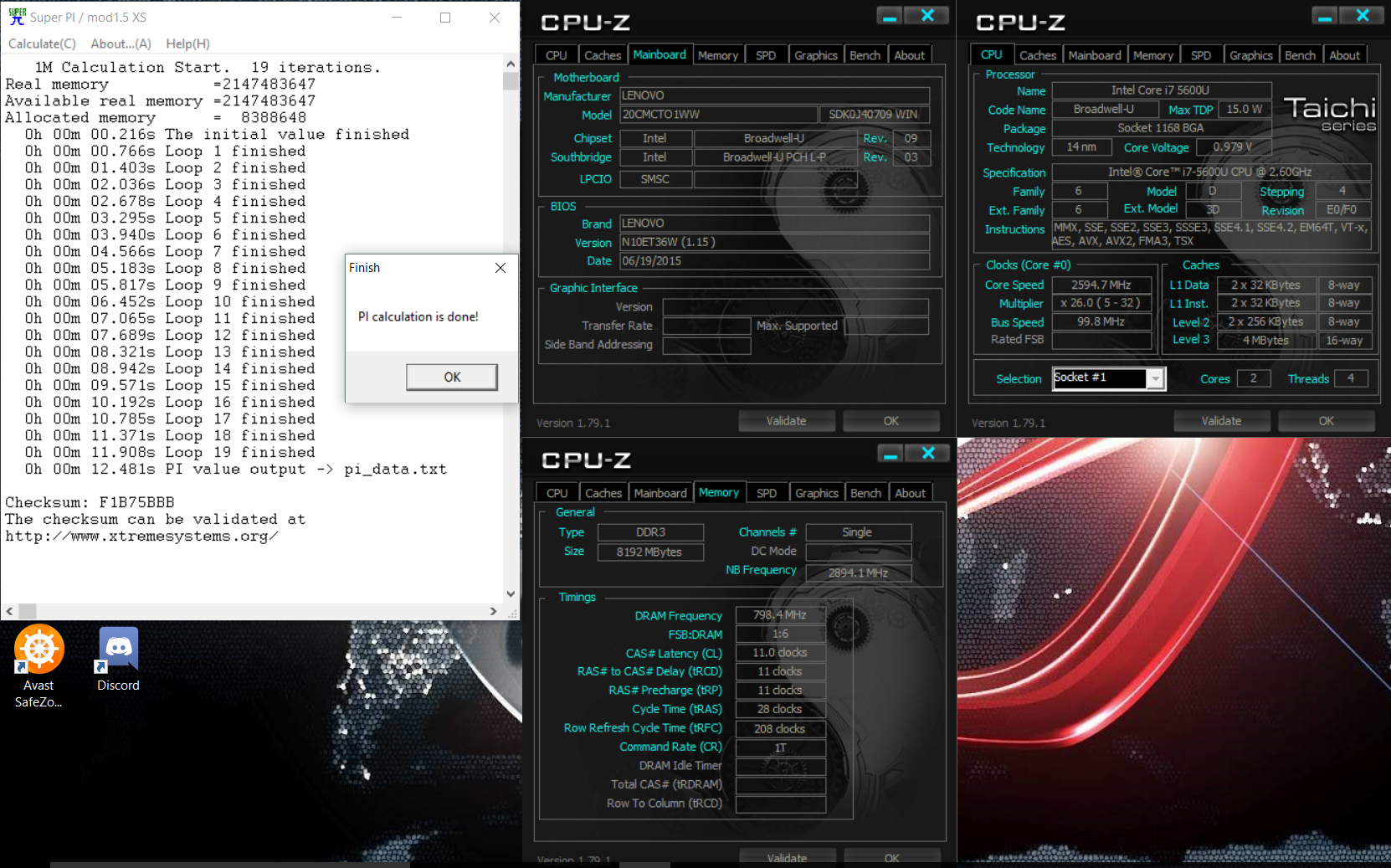Viewport: 1391px width, 868px height.
Task: Switch to About tab in the Memory CPU-Z window
Action: [x=911, y=493]
